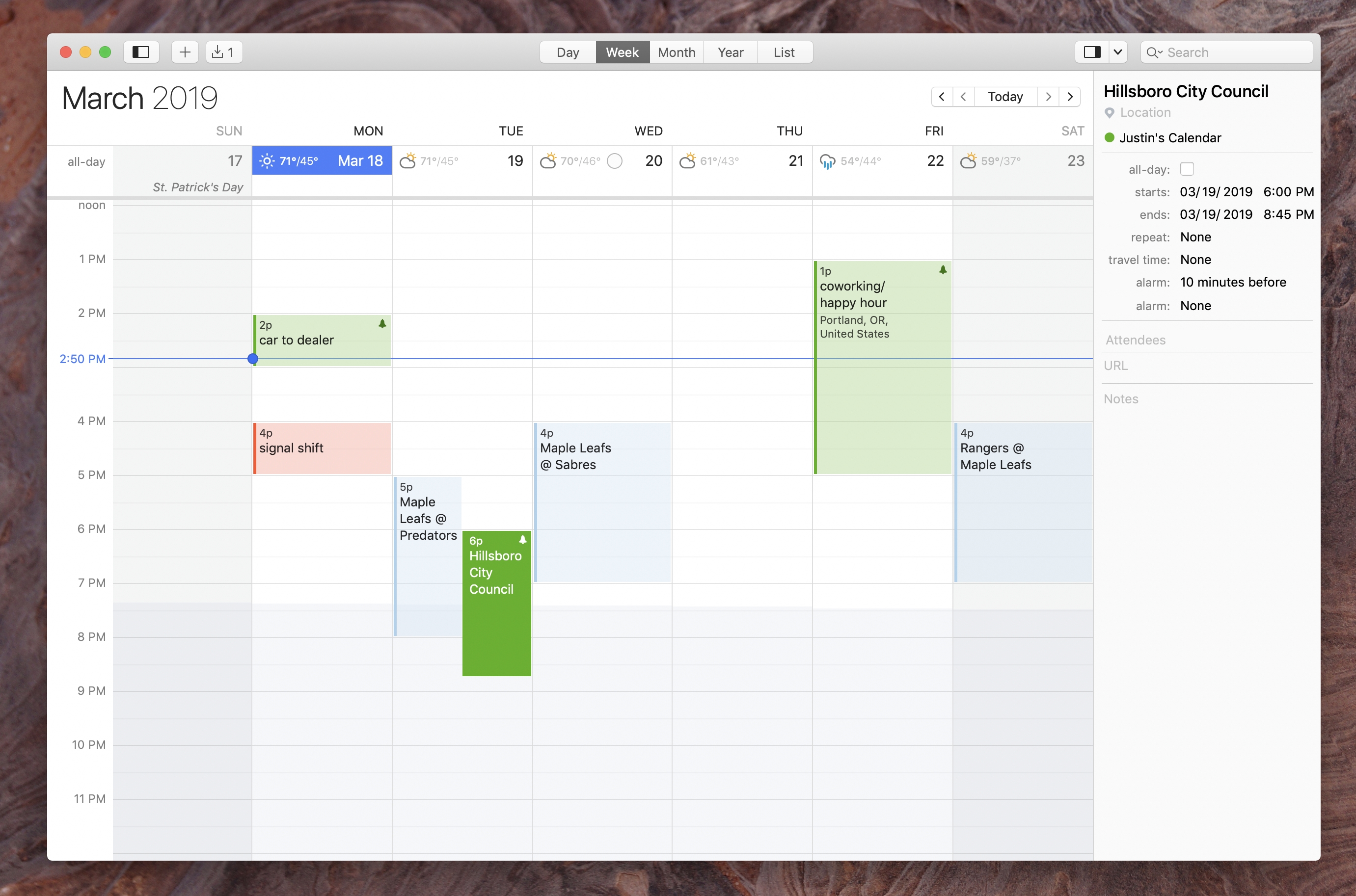Click the Today button
The image size is (1356, 896).
(1005, 95)
